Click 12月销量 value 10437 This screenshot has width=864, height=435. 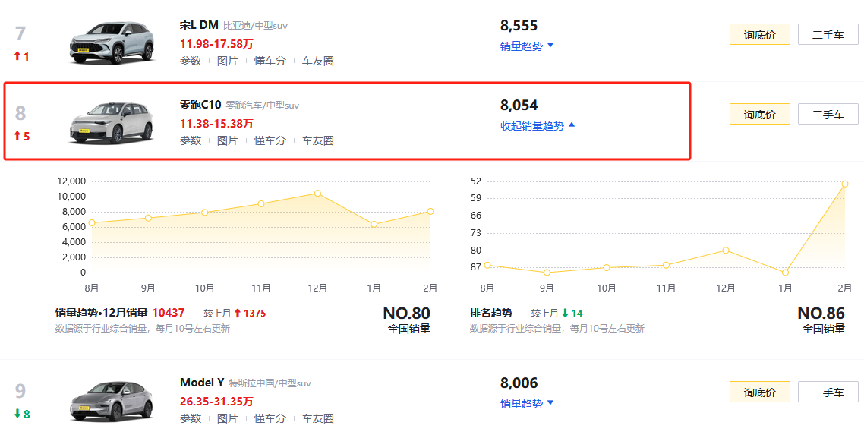pos(169,313)
